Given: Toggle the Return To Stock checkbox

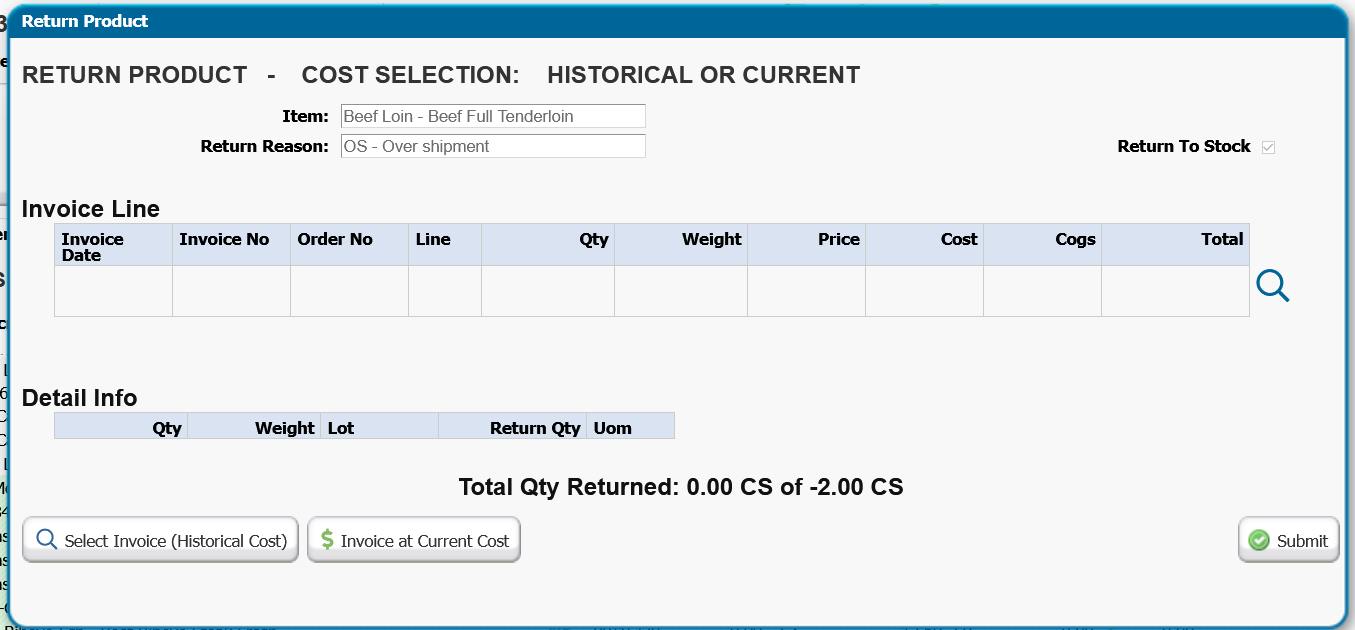Looking at the screenshot, I should point(1268,147).
